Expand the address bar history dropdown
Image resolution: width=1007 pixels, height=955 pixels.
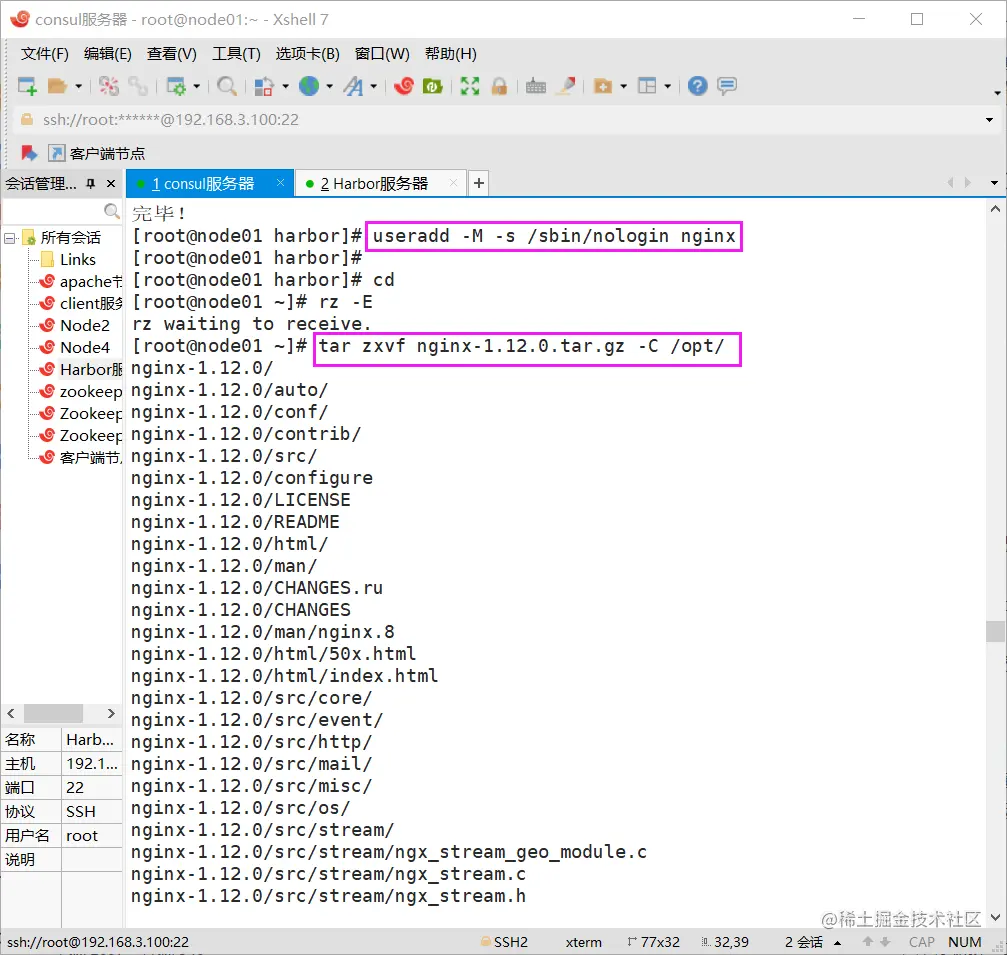989,119
